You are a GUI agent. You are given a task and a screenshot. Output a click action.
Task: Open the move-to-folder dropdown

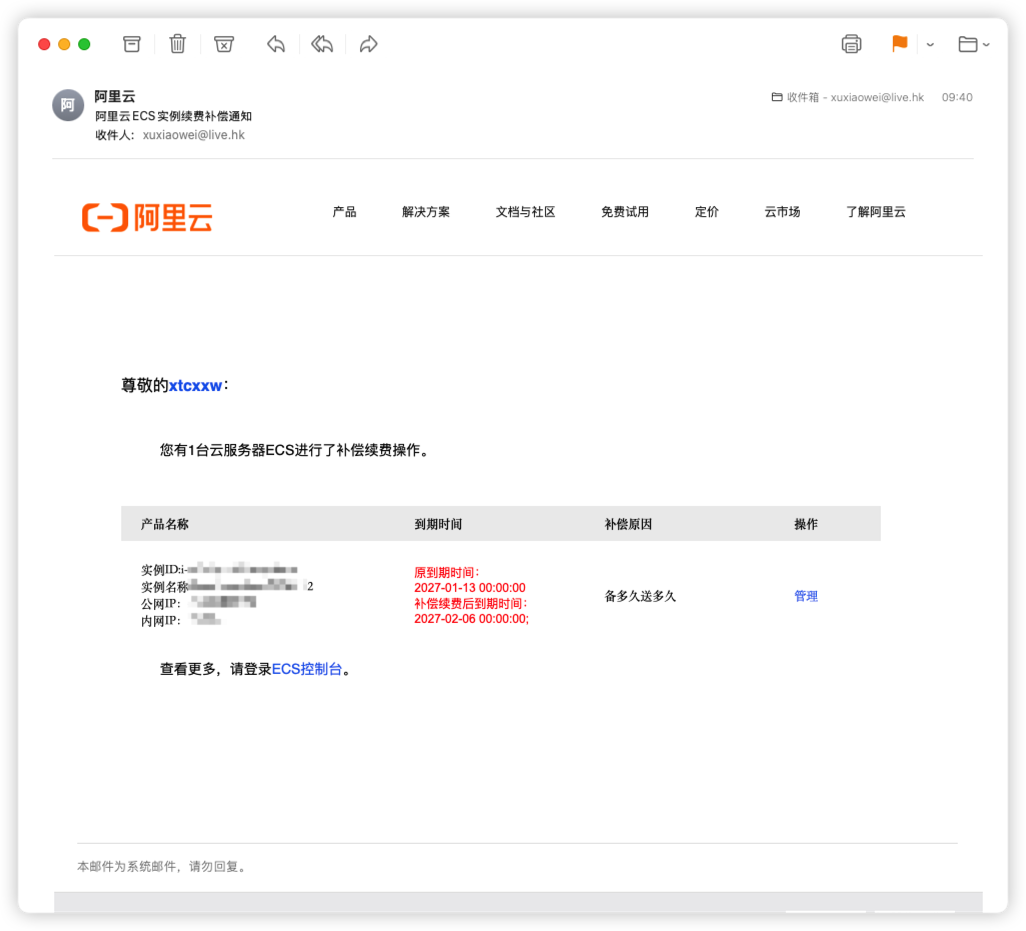[x=974, y=44]
